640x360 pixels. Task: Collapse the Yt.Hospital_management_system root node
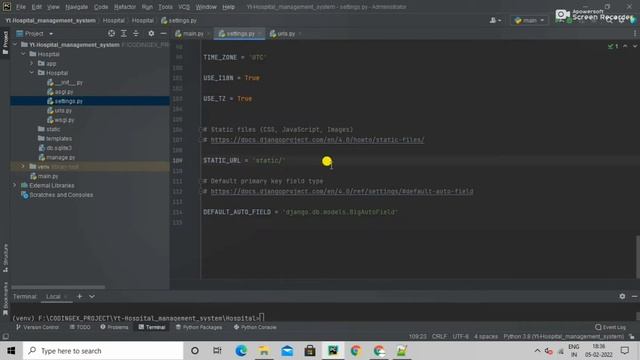(15, 44)
